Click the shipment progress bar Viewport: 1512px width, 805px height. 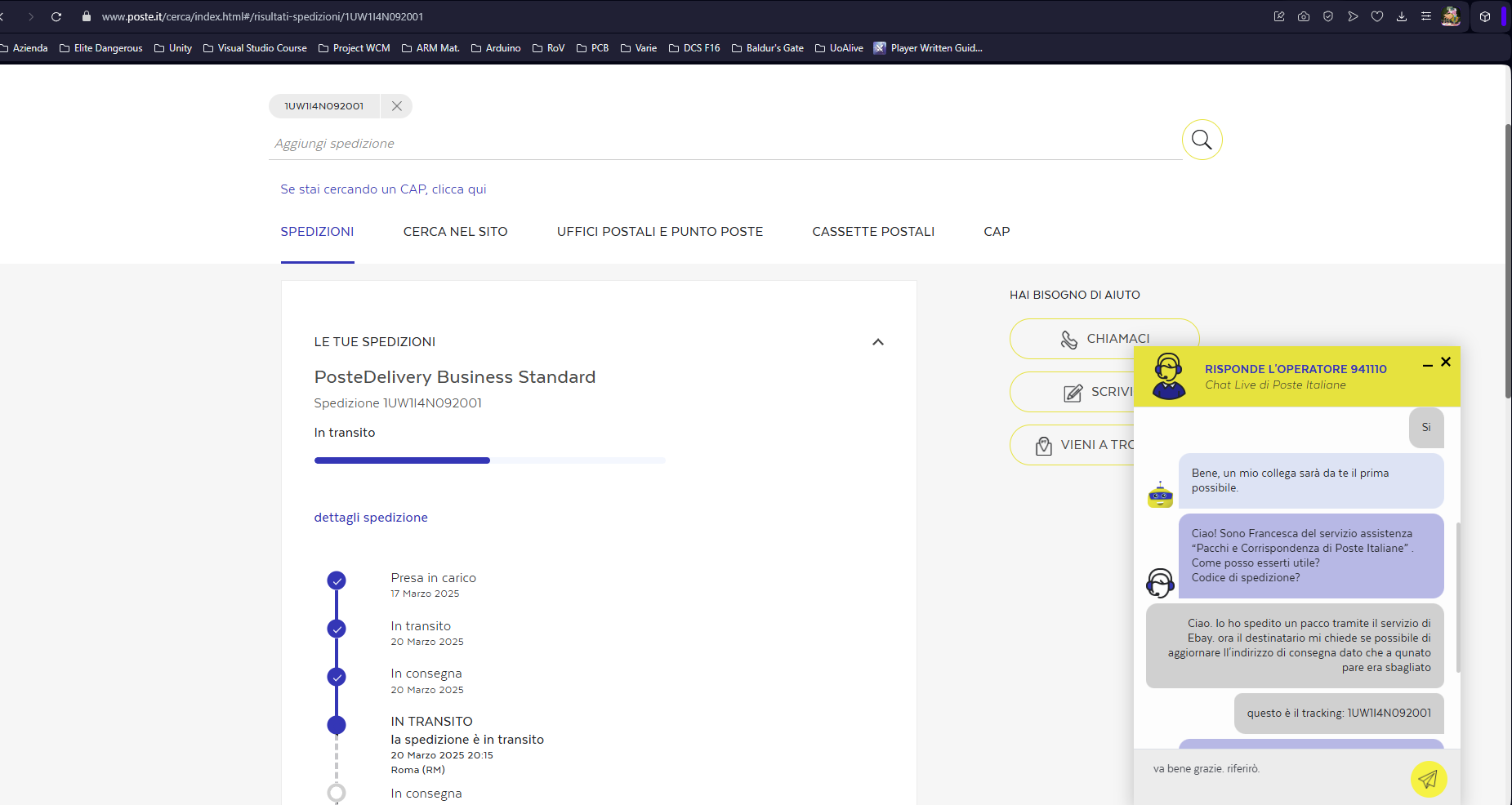(490, 460)
